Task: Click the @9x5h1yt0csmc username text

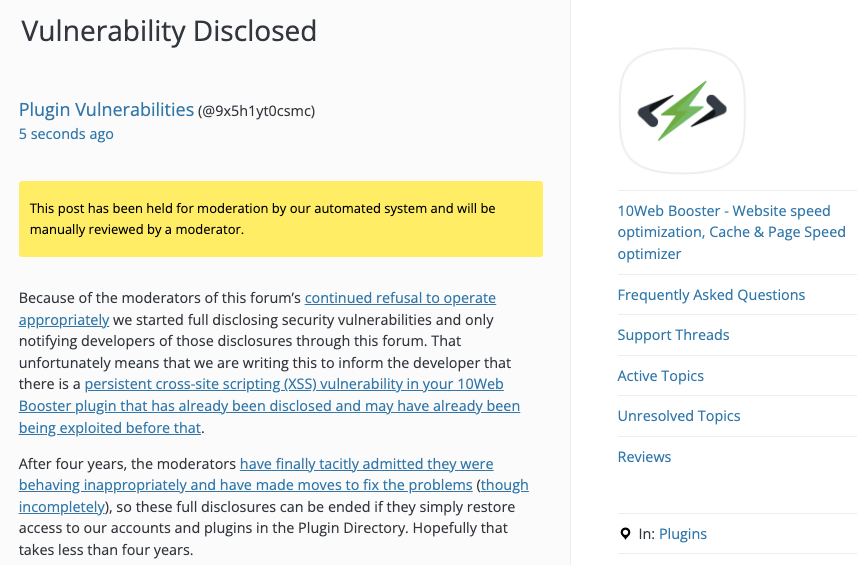Action: coord(256,111)
